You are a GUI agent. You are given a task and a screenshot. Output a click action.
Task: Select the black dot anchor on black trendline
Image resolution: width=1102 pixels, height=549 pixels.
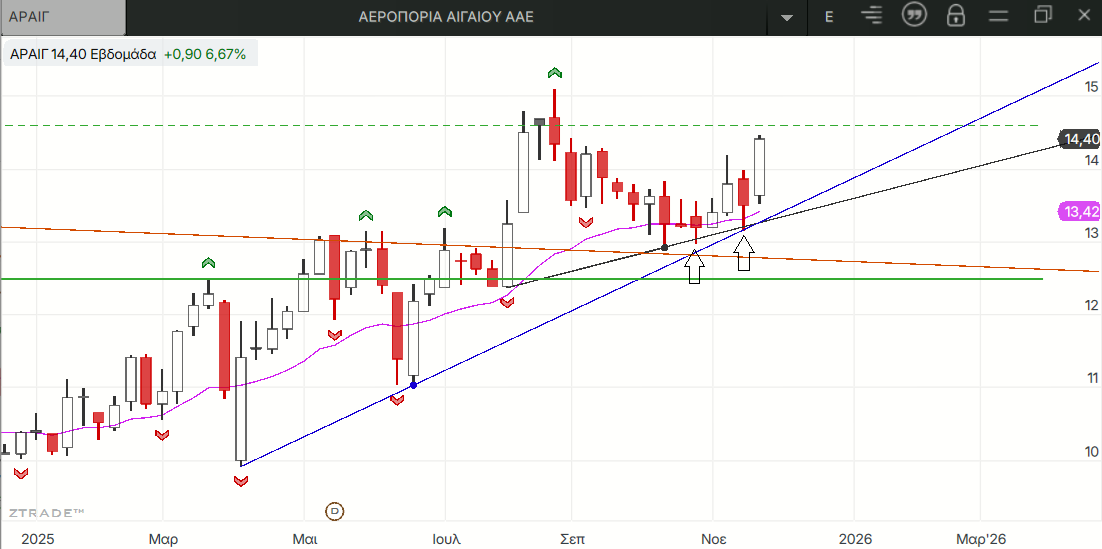(665, 247)
